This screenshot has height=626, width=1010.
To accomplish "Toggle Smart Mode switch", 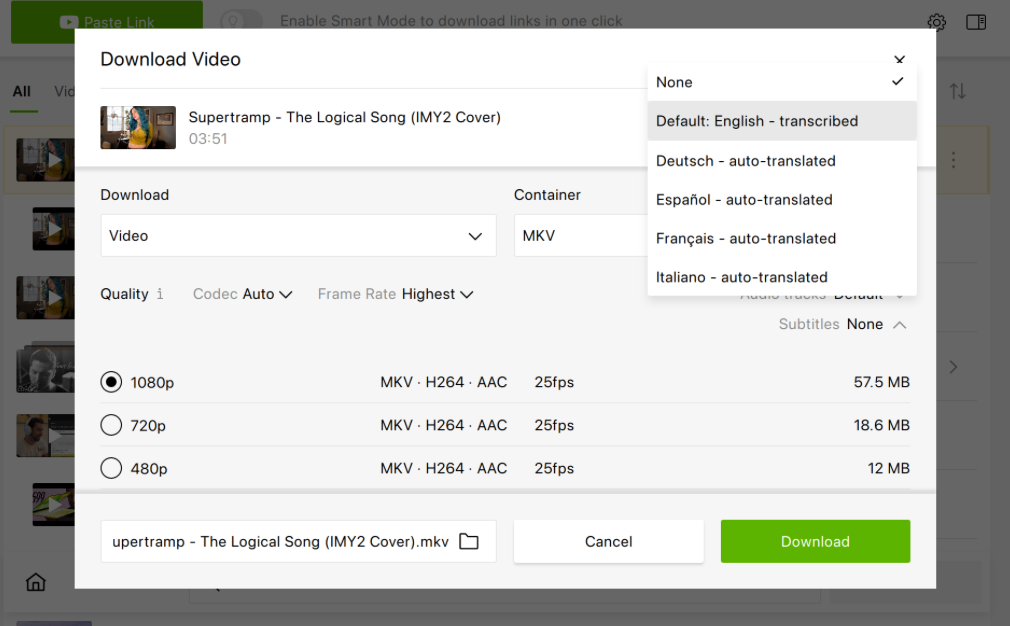I will click(241, 21).
